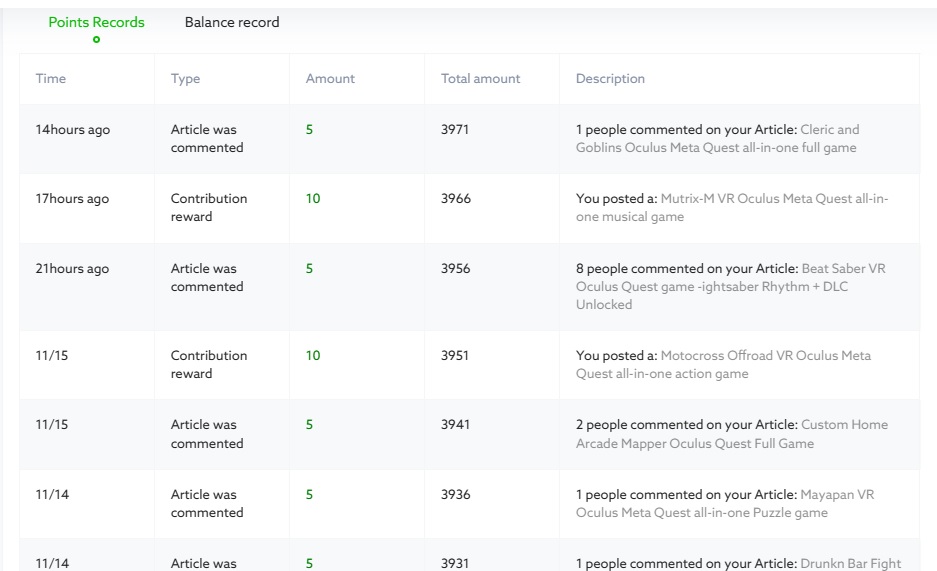The image size is (937, 571).
Task: Click 'Contribution reward' in the Motocross row
Action: tap(209, 364)
